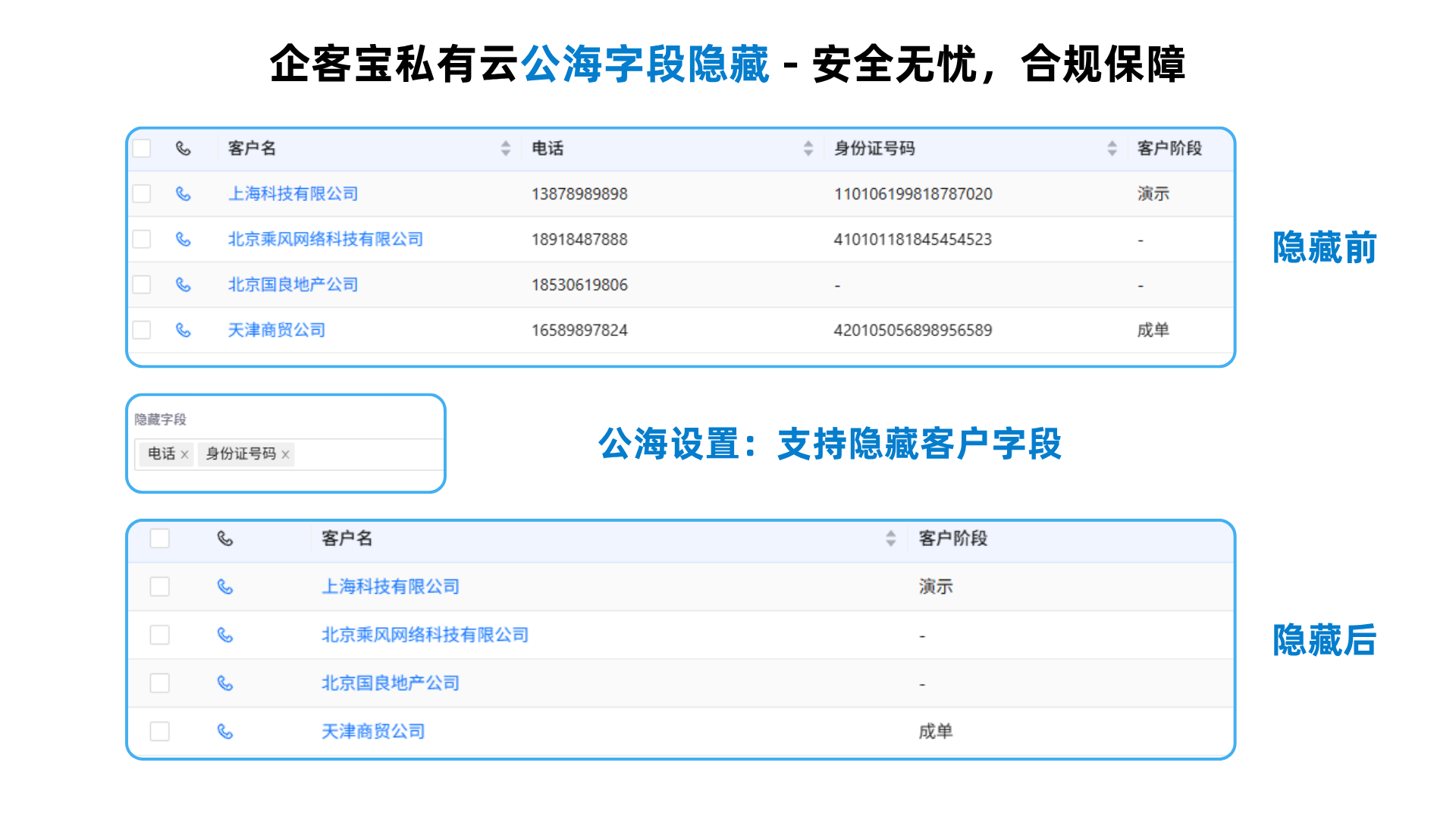
Task: Click call icon for 天津商贸公司 in top table
Action: tap(183, 330)
